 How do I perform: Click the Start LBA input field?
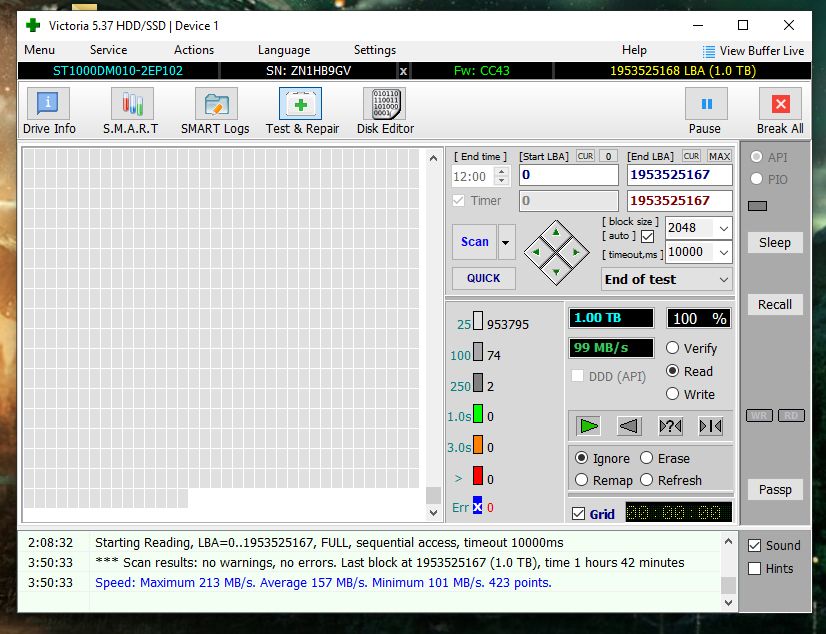click(x=569, y=175)
